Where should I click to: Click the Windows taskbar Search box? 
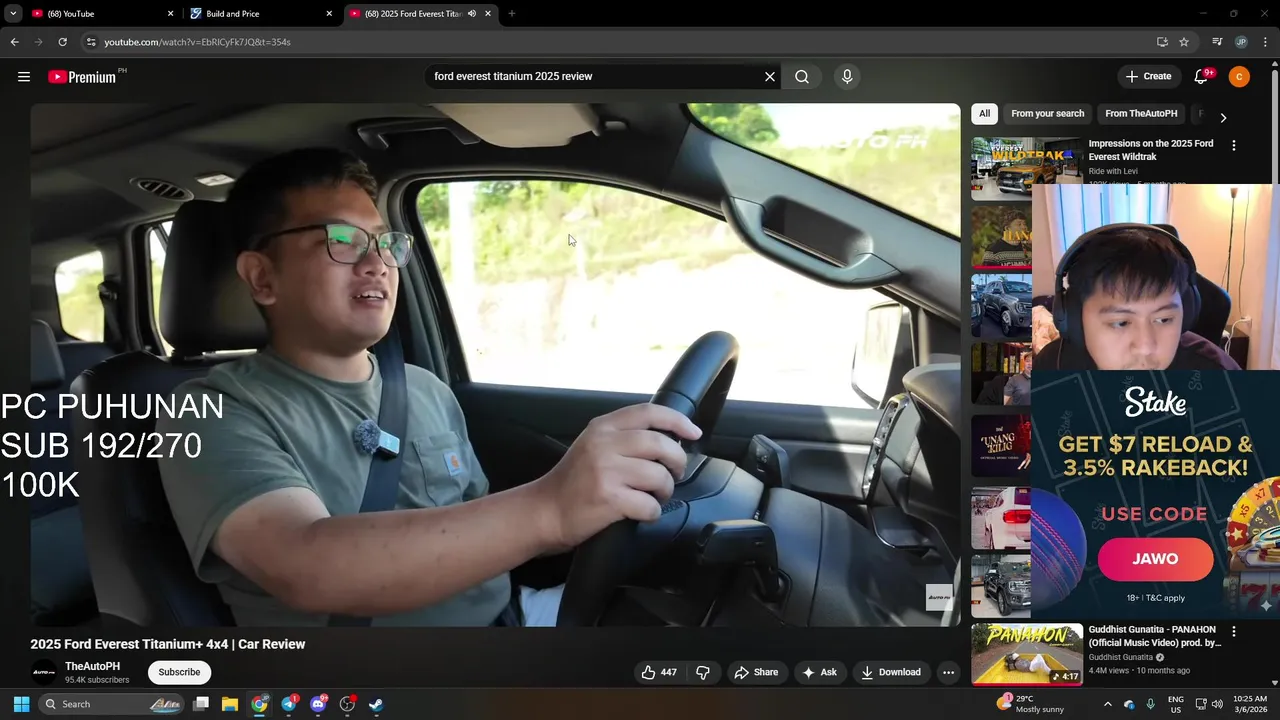112,704
